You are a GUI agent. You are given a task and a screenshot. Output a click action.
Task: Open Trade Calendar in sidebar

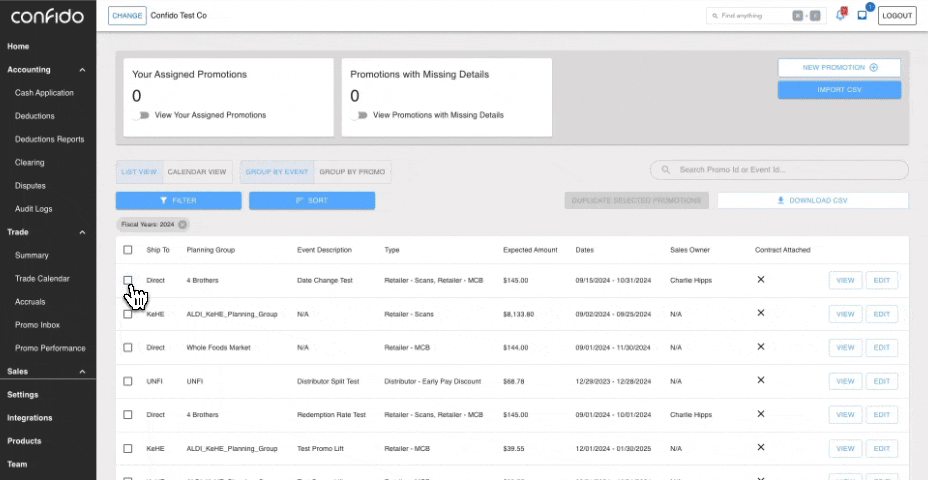42,278
